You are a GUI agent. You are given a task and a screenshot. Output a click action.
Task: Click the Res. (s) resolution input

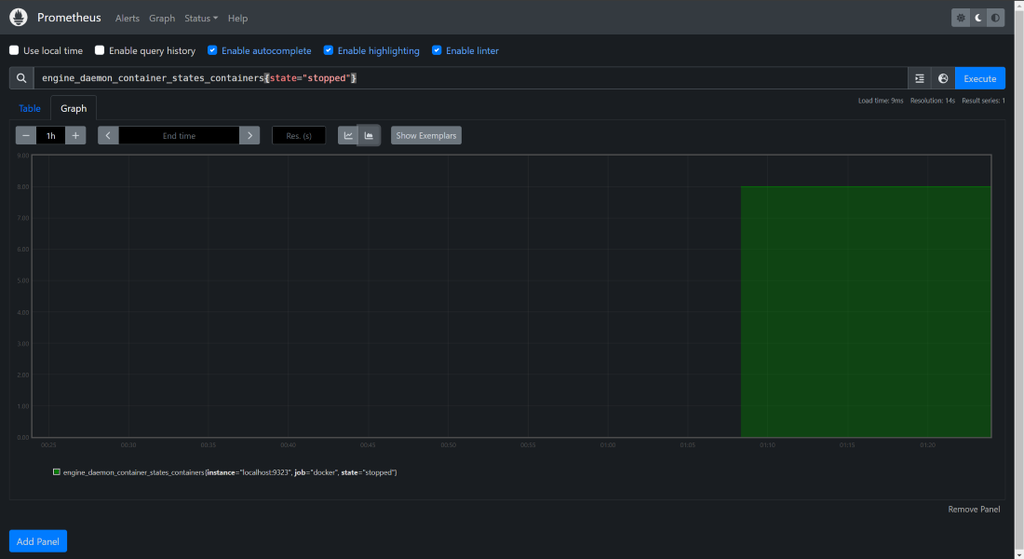pos(298,136)
